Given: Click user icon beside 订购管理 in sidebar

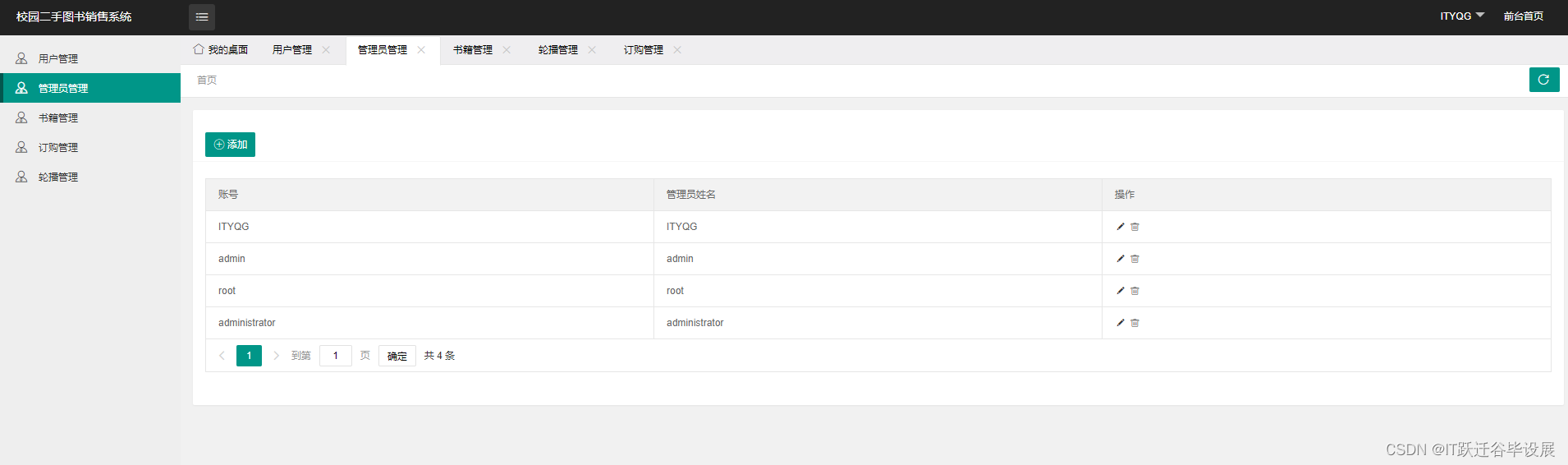Looking at the screenshot, I should (21, 147).
